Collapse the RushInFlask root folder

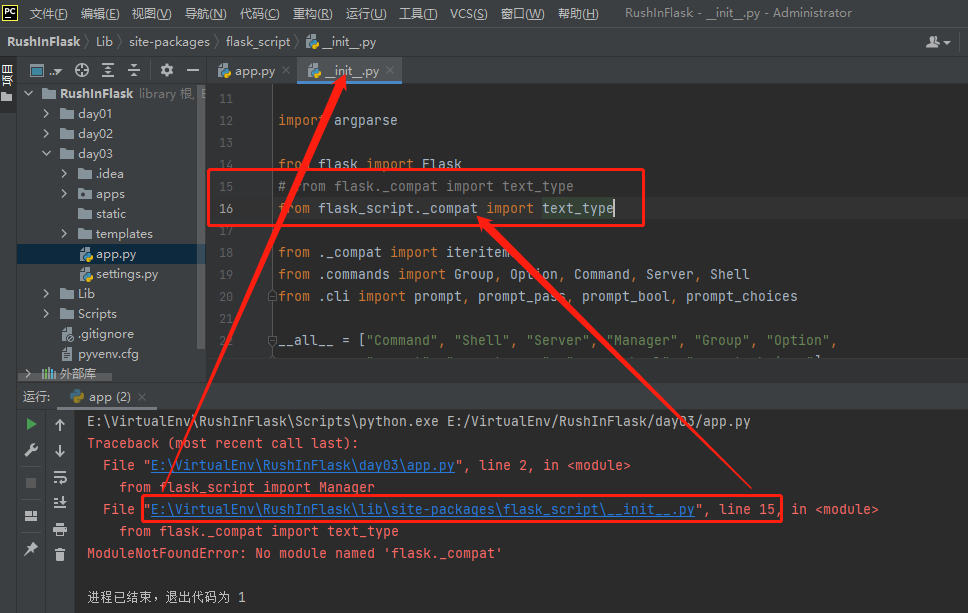pos(28,93)
